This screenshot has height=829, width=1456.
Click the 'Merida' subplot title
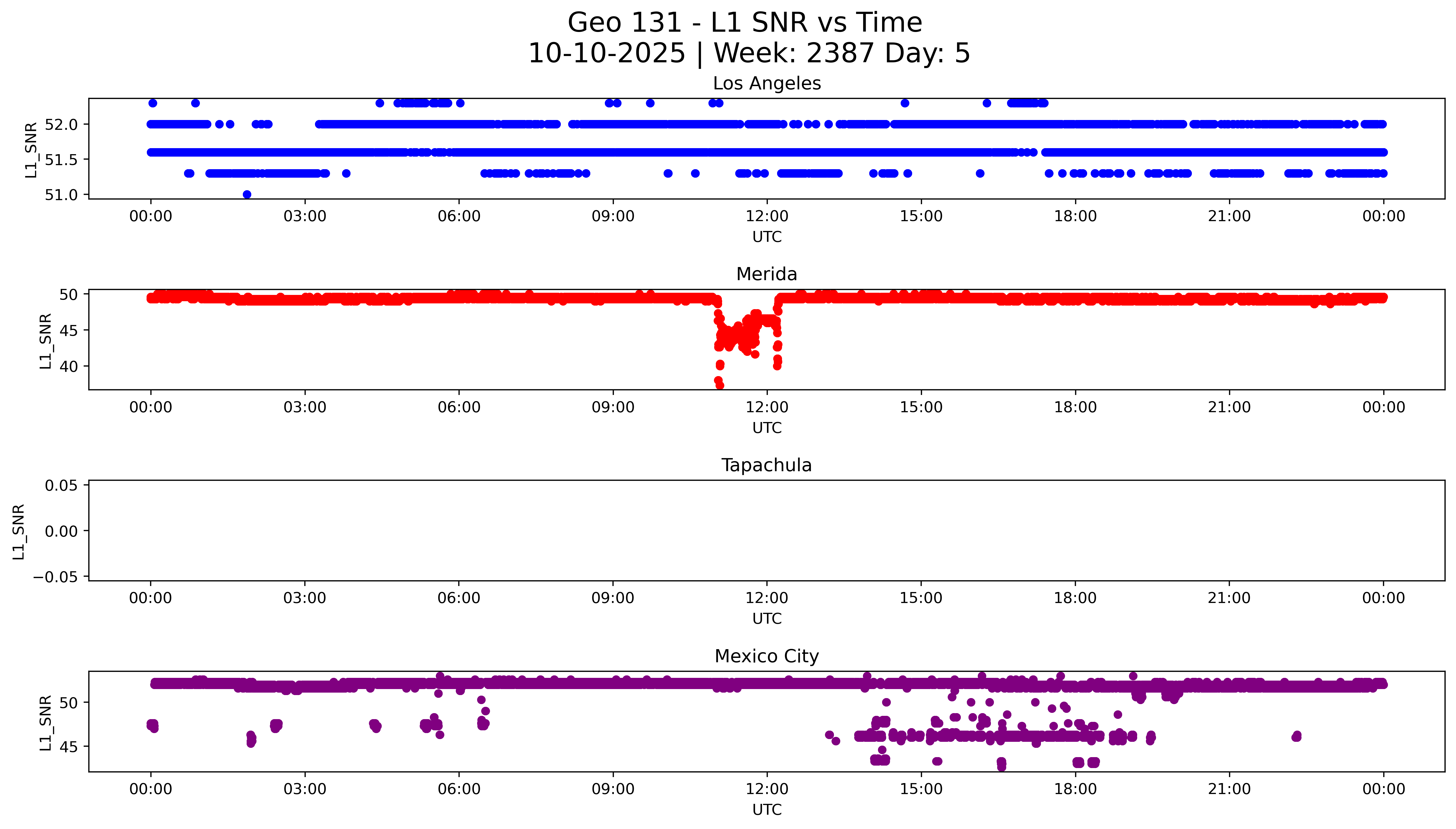pos(766,274)
